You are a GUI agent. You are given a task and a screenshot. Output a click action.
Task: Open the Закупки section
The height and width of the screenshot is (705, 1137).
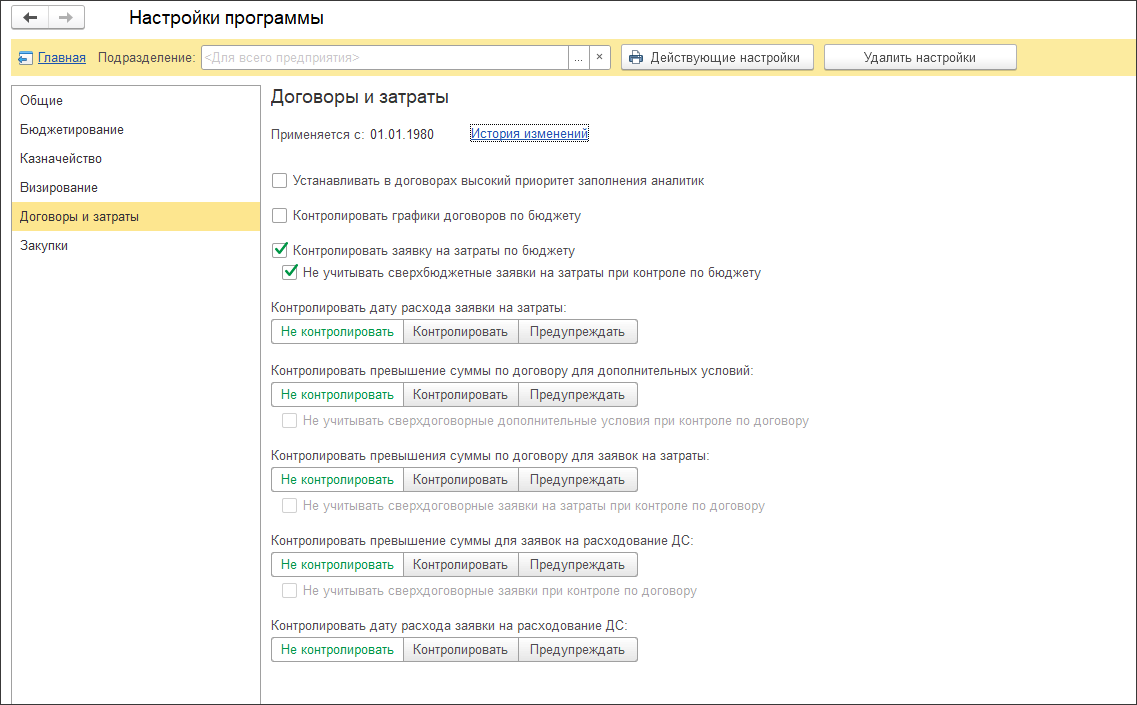click(44, 246)
